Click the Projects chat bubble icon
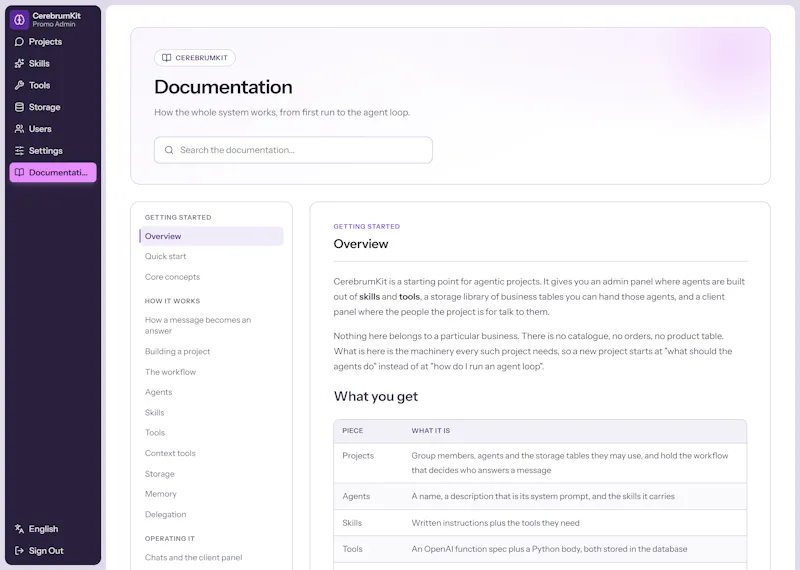 [19, 42]
